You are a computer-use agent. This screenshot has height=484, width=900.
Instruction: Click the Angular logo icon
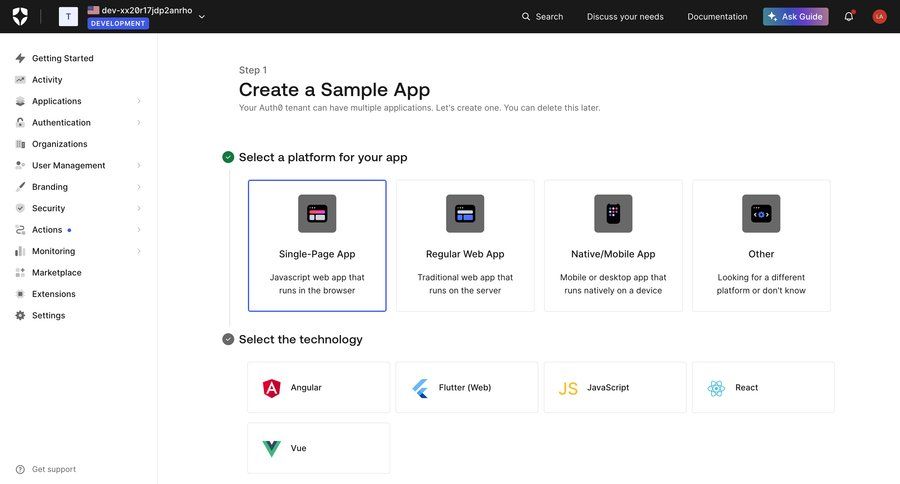[x=271, y=388]
